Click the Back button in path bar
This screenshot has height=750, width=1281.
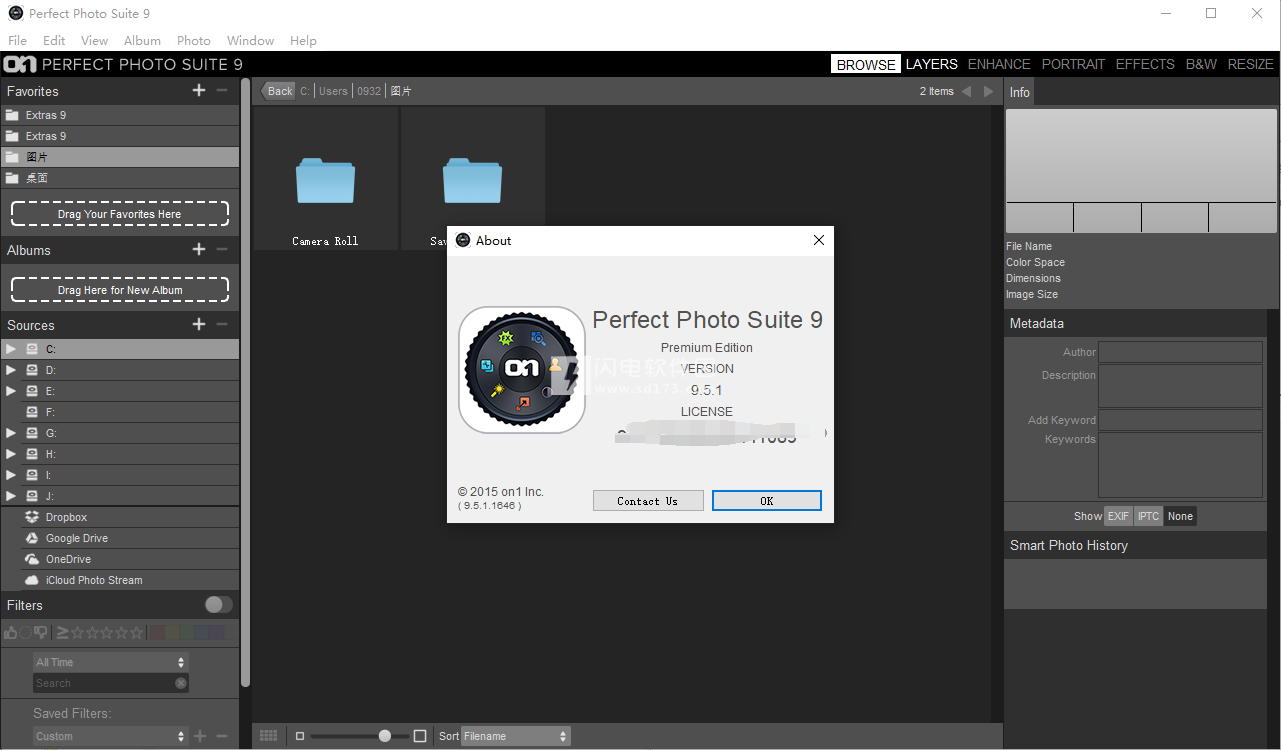click(278, 91)
